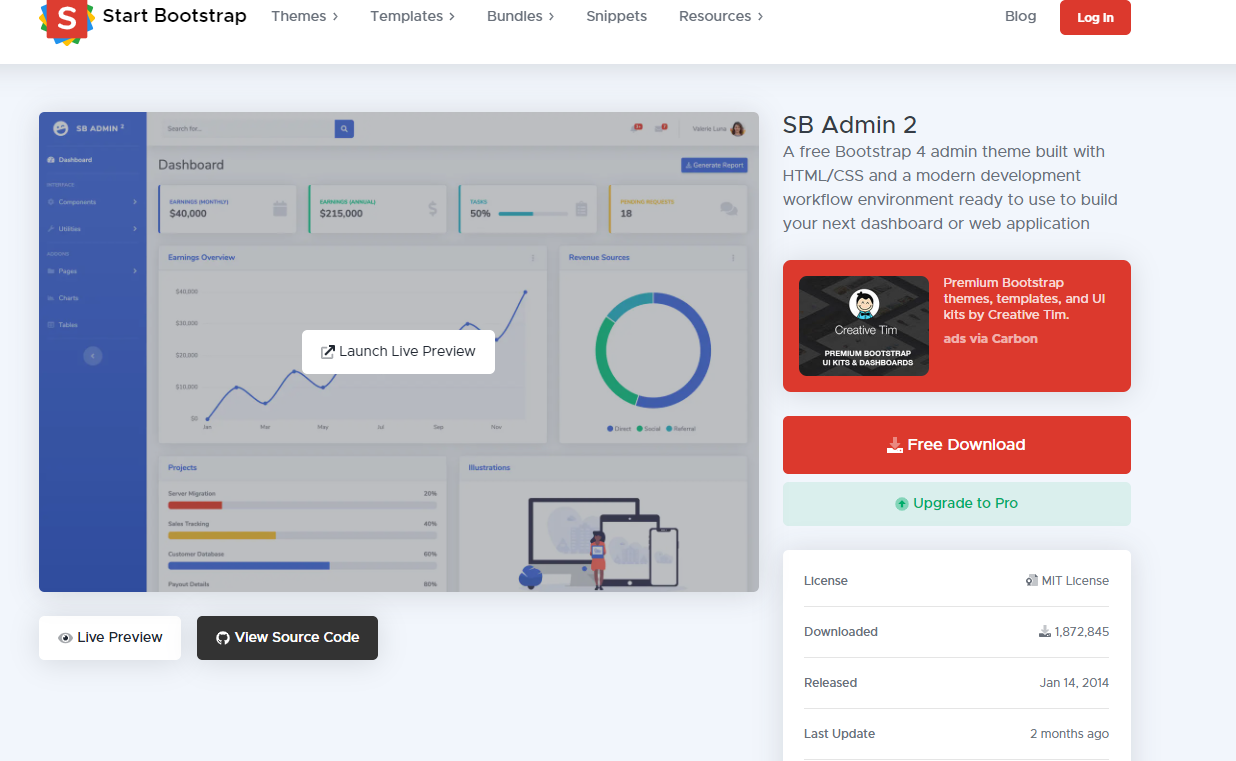Open the Blog link
Screen dimensions: 1236x761
coord(1020,16)
